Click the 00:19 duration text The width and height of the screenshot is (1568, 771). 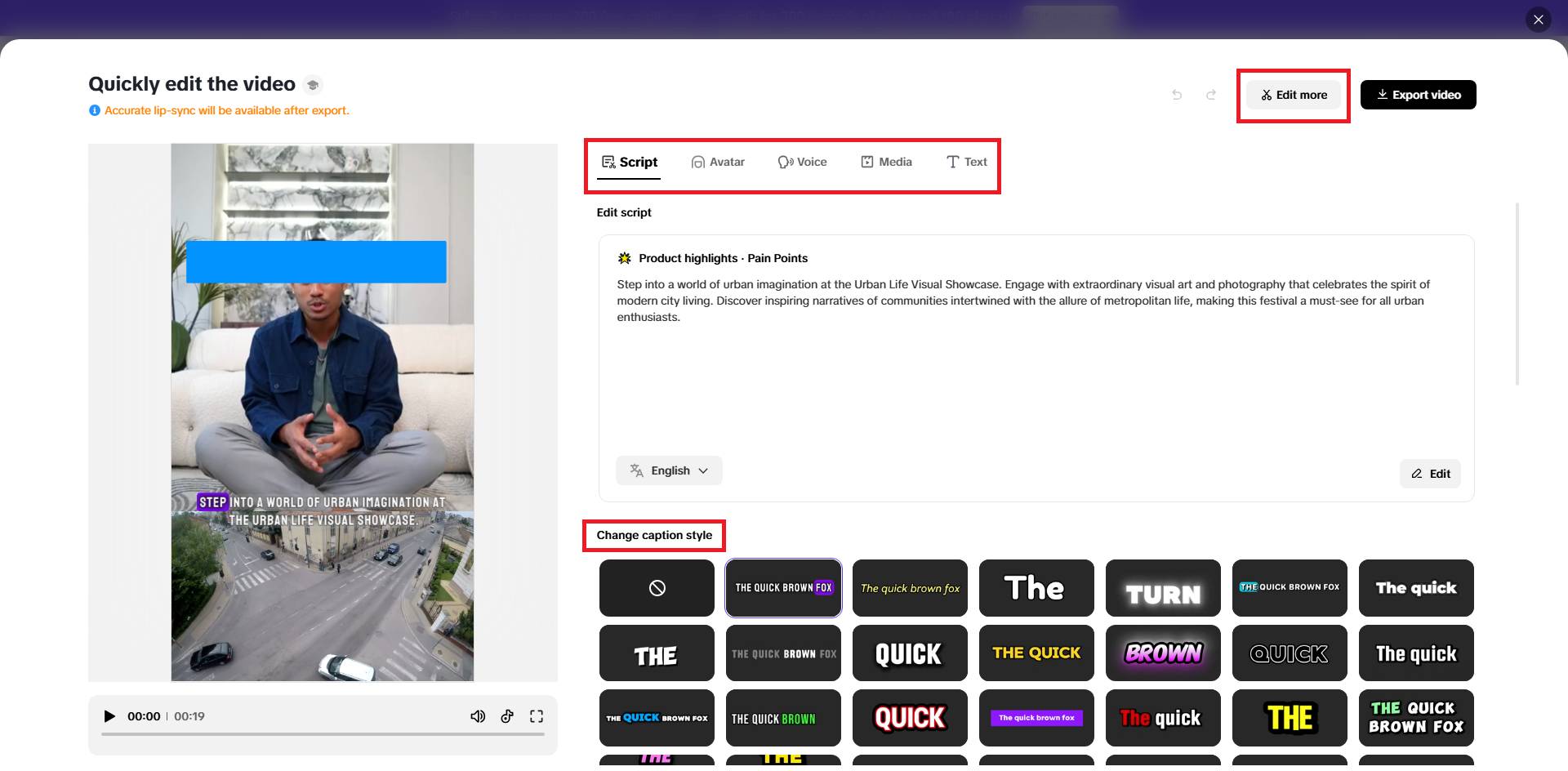pos(189,716)
